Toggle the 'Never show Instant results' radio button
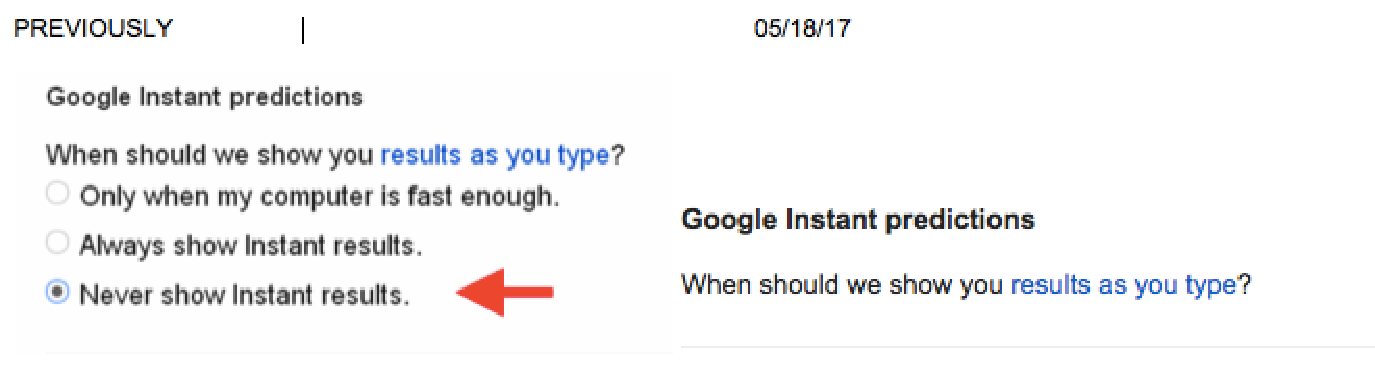Screen dimensions: 1375x371 tap(58, 293)
